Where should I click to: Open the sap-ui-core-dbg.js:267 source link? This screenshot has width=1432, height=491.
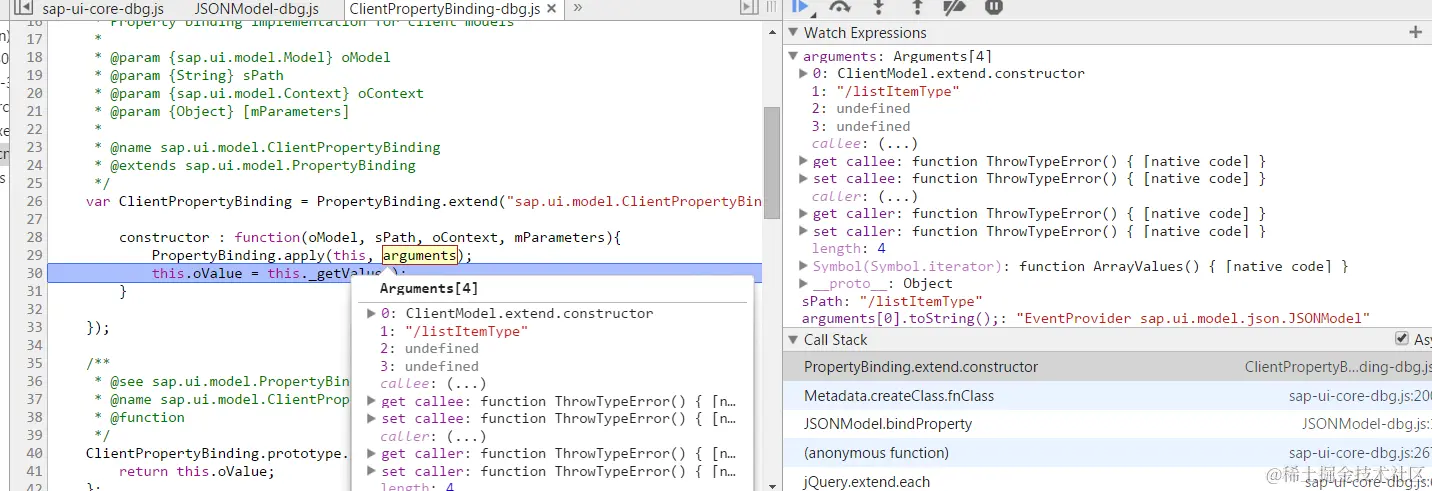[1360, 453]
